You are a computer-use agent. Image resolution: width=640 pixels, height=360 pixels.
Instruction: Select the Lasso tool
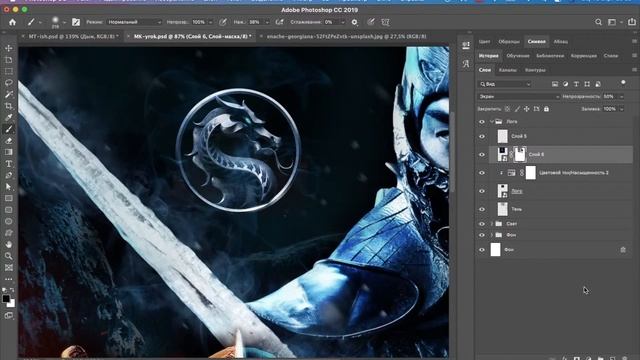9,83
